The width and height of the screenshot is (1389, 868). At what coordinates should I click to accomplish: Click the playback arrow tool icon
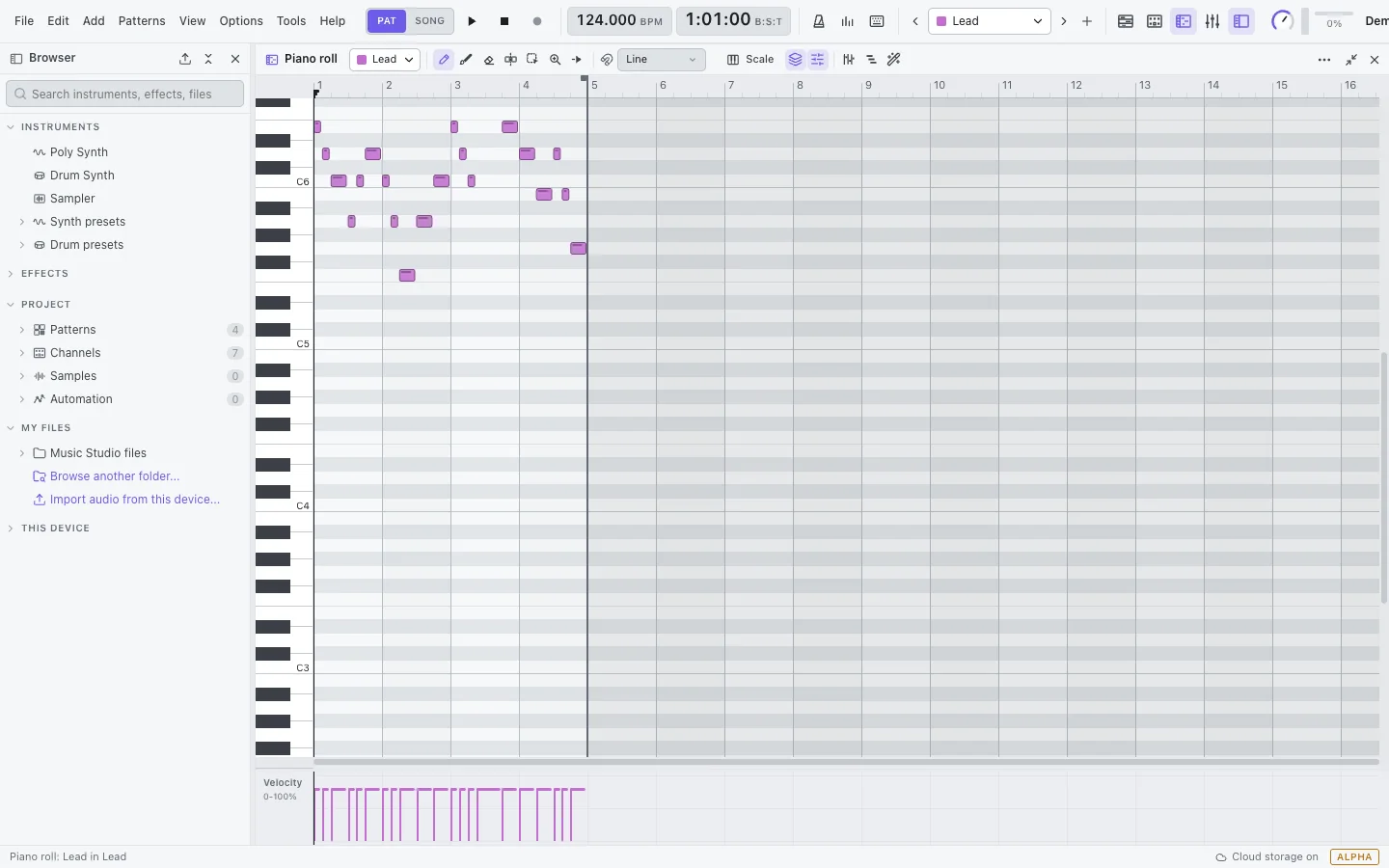(x=577, y=60)
